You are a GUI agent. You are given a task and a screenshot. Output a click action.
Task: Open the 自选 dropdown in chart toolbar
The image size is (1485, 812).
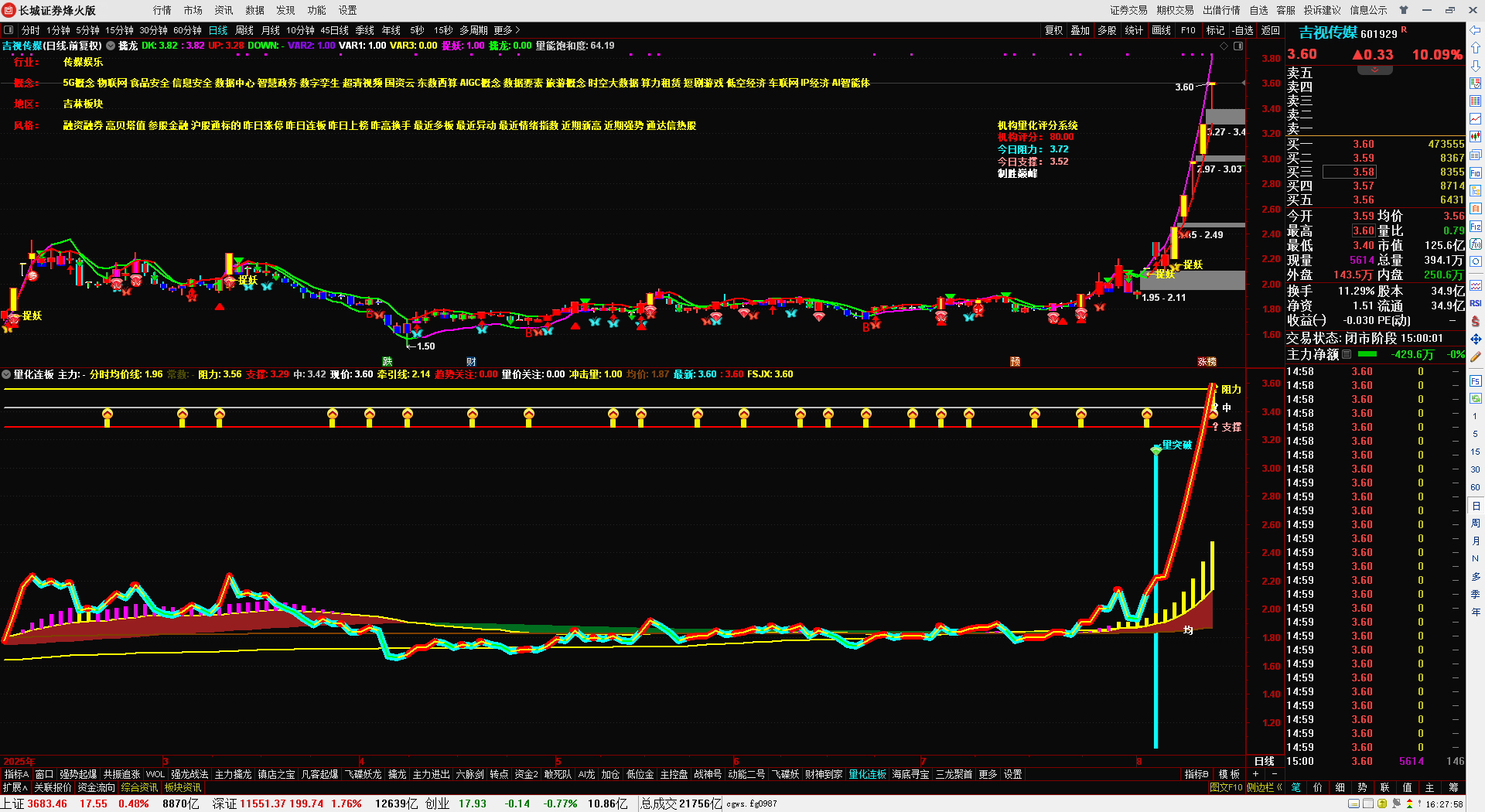tap(1243, 30)
